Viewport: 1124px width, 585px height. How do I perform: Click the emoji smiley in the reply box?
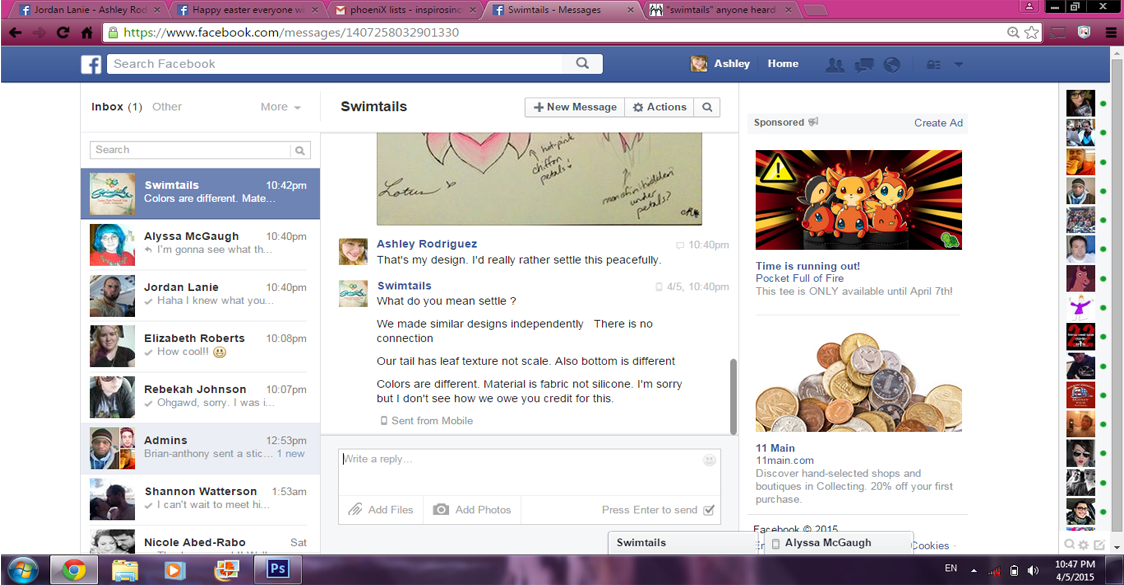tap(709, 460)
